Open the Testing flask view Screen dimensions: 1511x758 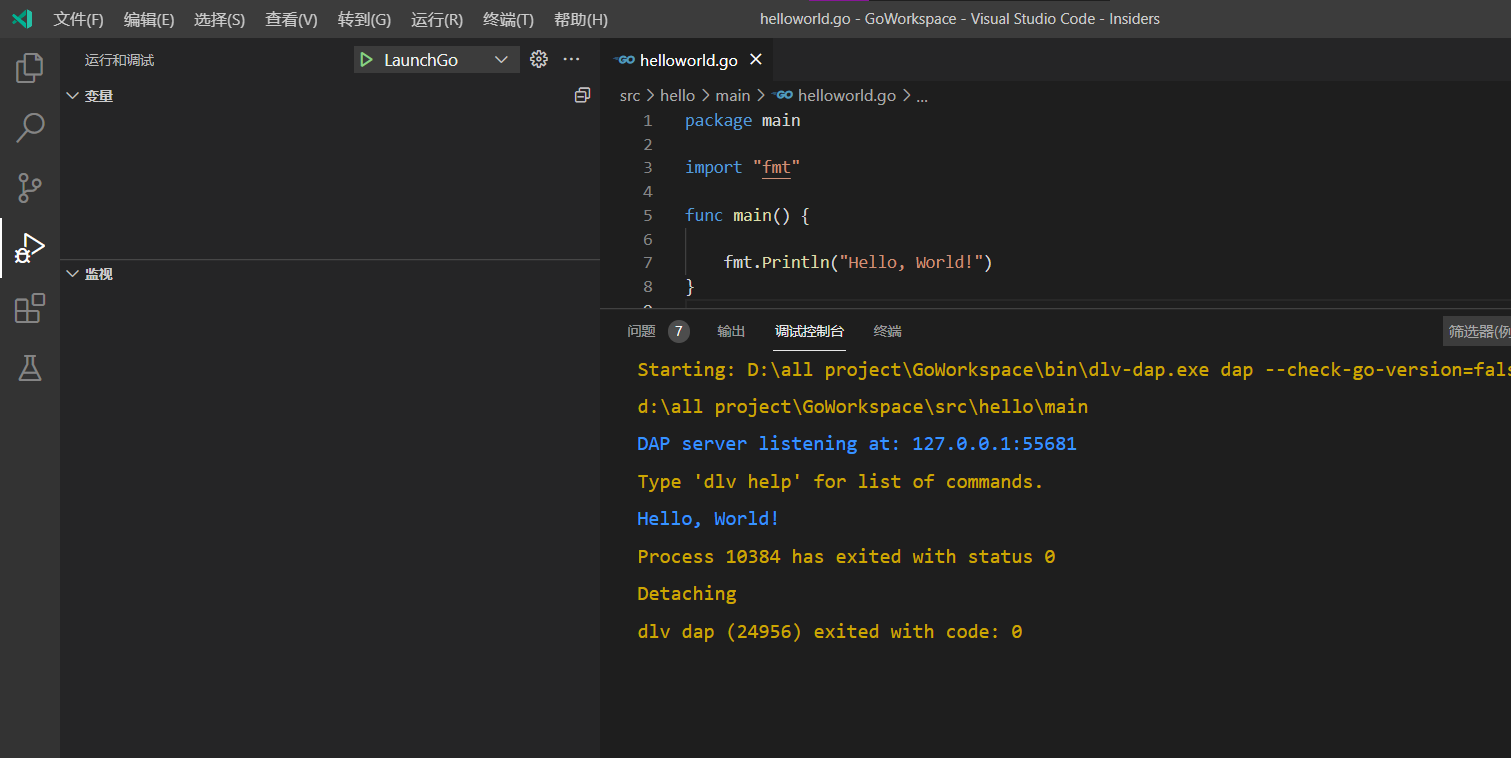click(30, 368)
